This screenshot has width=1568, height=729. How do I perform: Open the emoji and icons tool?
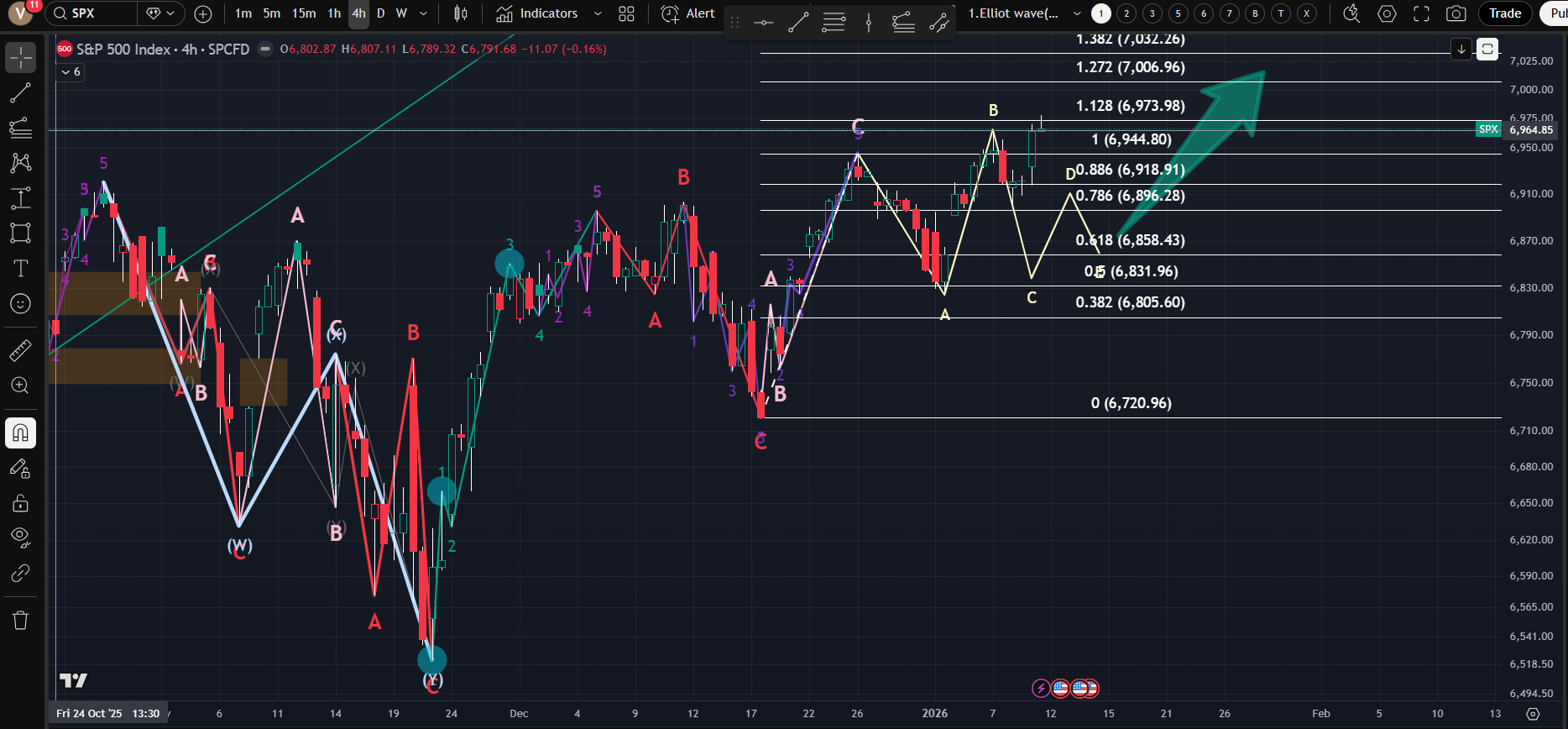click(20, 304)
